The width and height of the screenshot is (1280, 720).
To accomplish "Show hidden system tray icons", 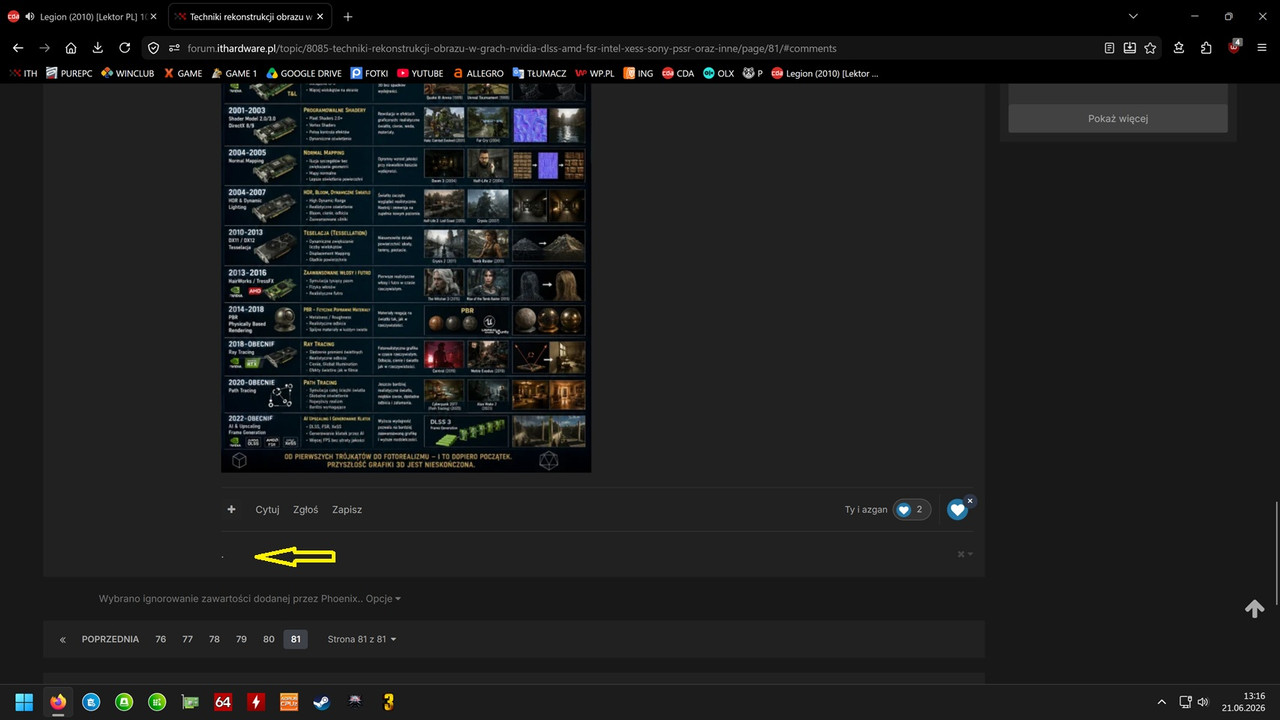I will [1161, 702].
